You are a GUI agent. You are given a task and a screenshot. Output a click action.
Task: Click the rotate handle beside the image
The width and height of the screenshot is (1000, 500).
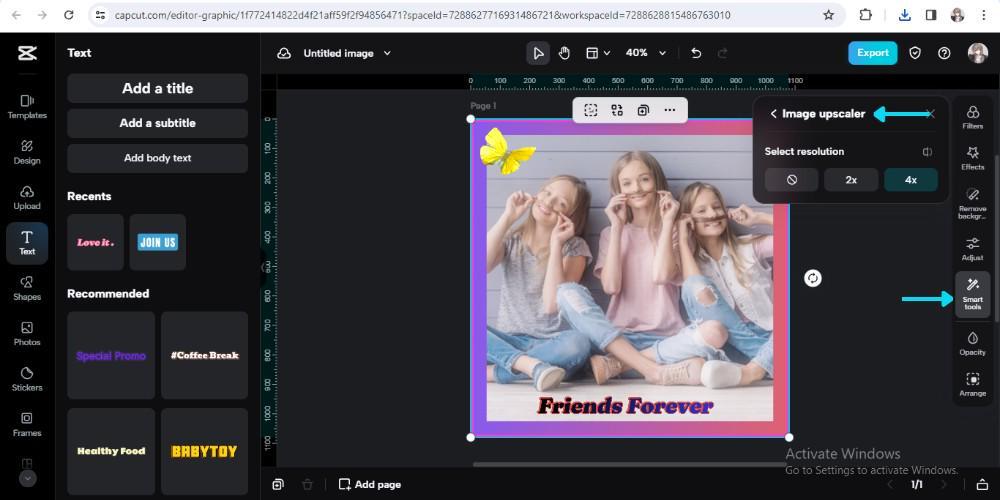812,278
